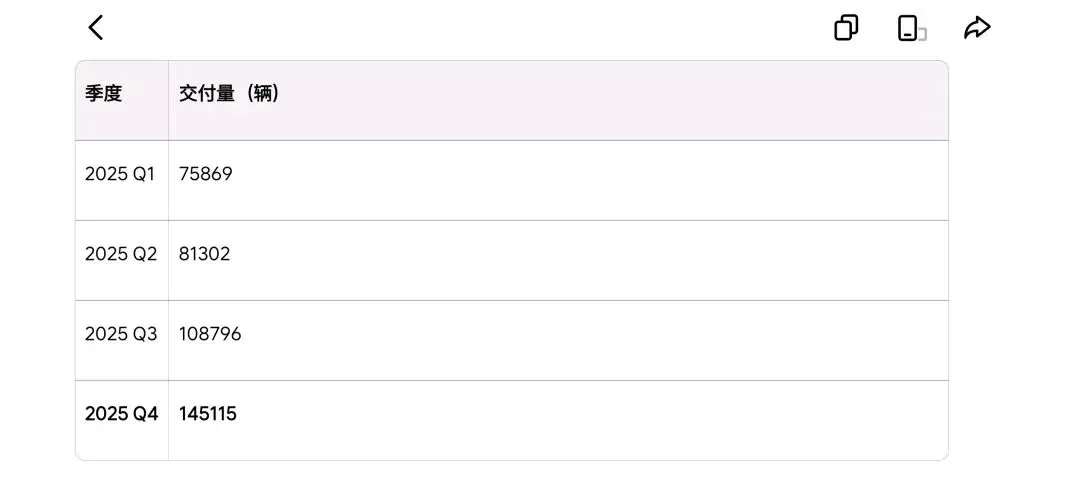Click blank area of the header row
The image size is (1080, 491).
[x=613, y=101]
